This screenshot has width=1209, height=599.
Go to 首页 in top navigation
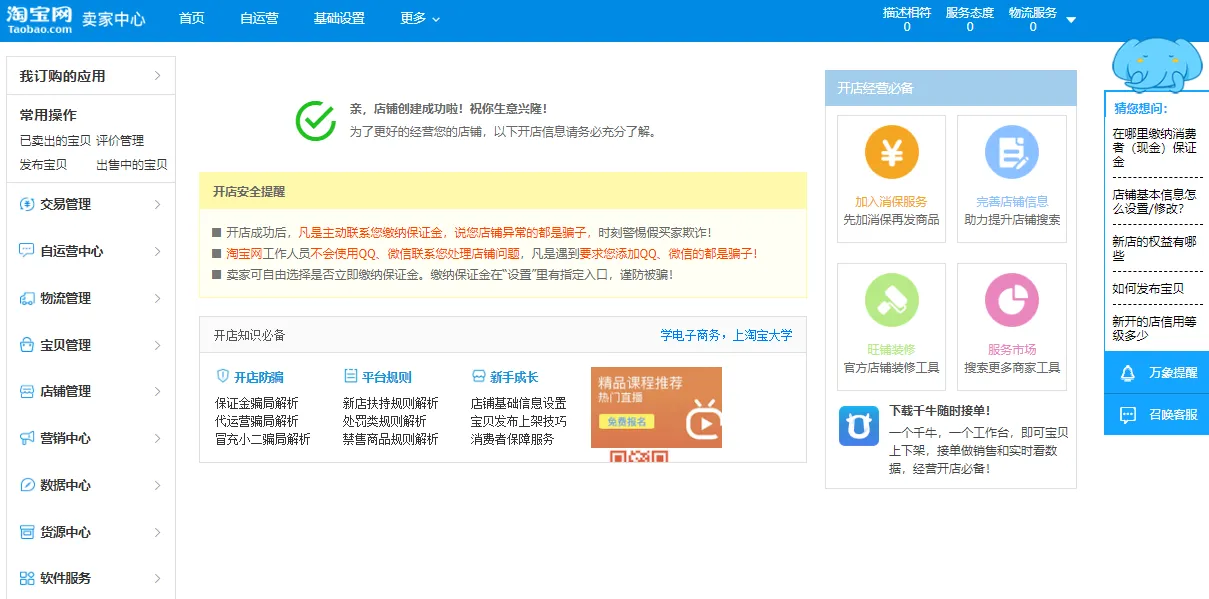click(191, 18)
